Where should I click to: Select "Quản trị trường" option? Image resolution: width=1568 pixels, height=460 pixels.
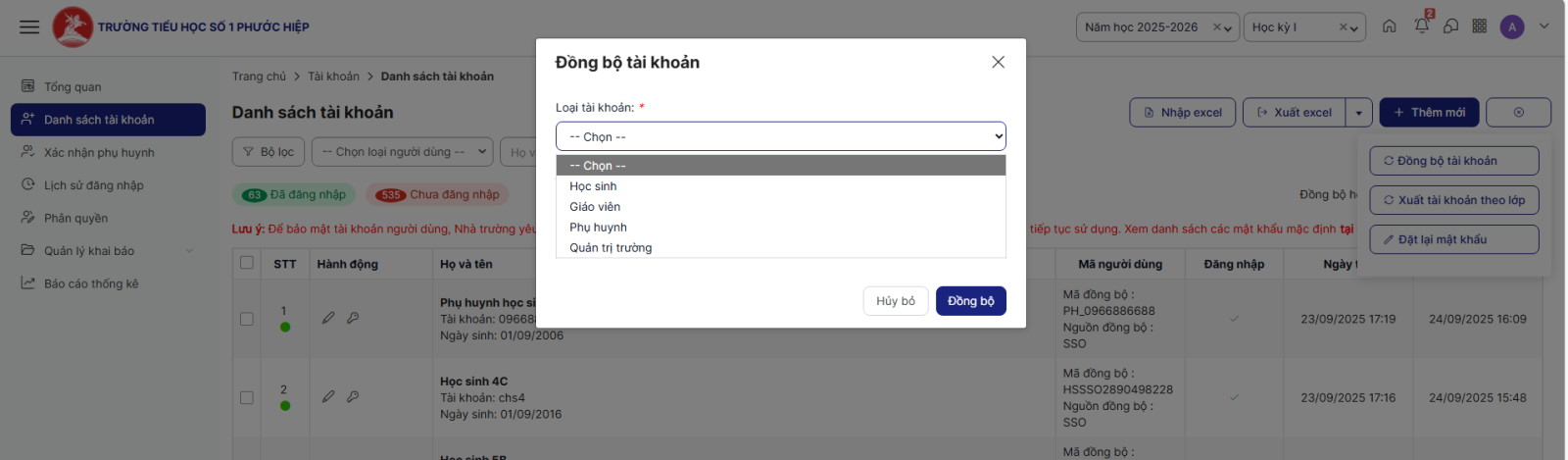611,248
